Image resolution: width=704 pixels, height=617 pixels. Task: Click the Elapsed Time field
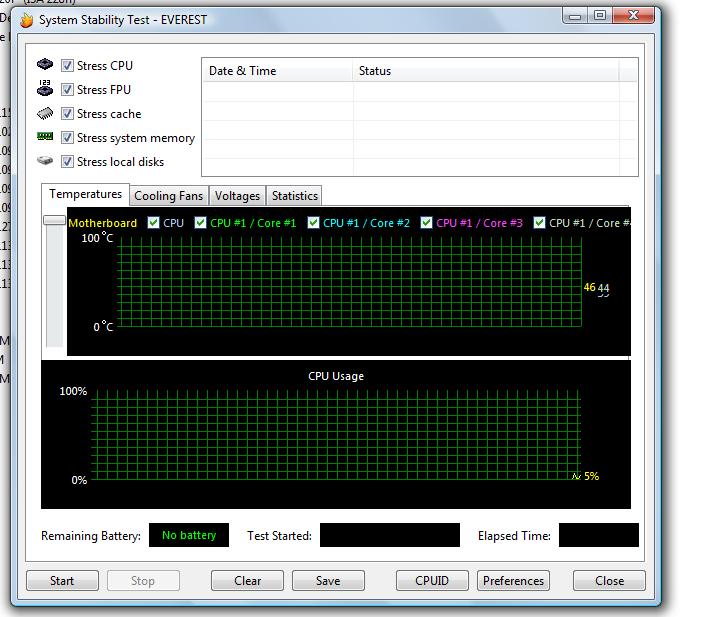(598, 535)
